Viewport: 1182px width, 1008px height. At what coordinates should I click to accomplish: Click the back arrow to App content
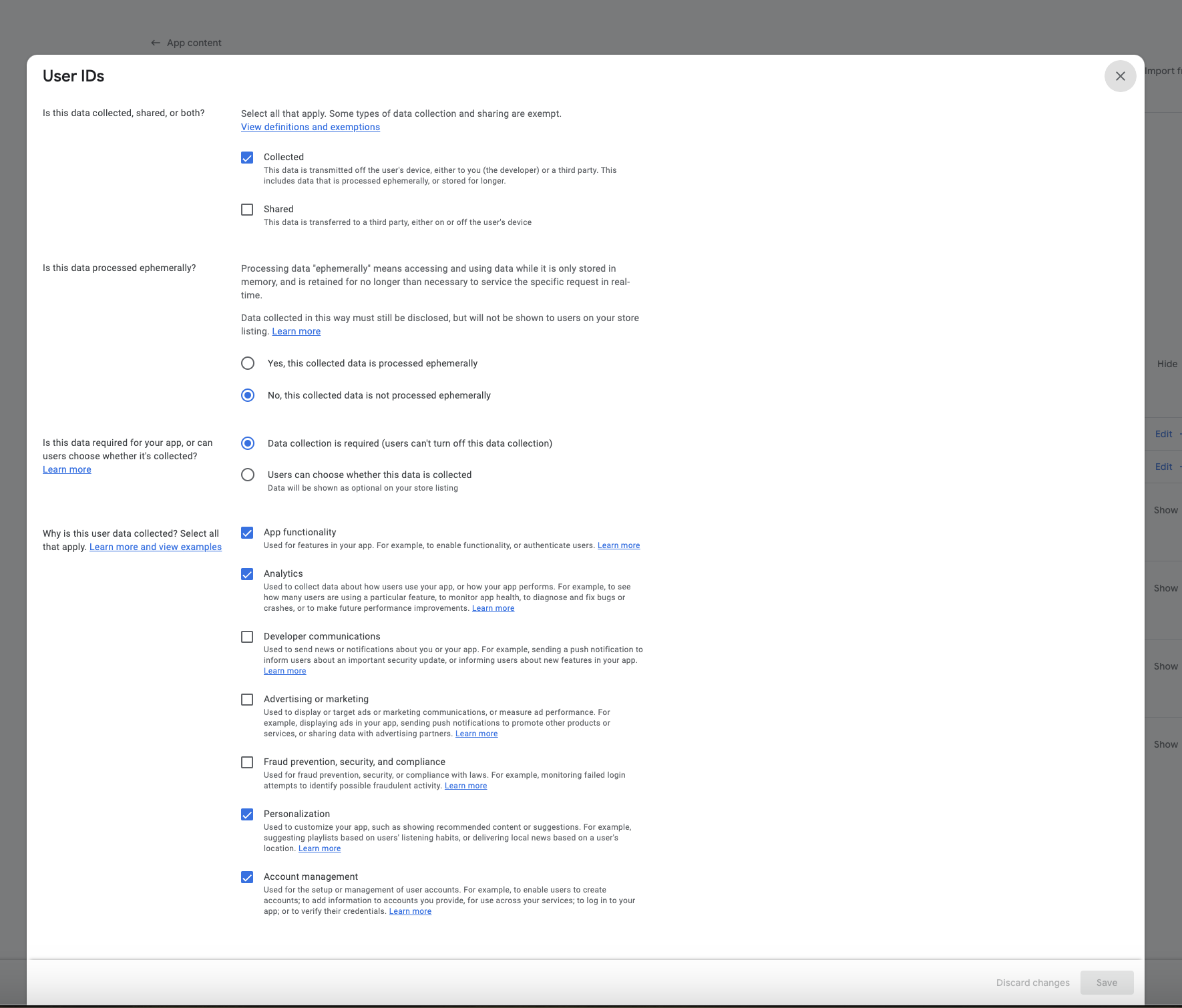click(x=155, y=42)
